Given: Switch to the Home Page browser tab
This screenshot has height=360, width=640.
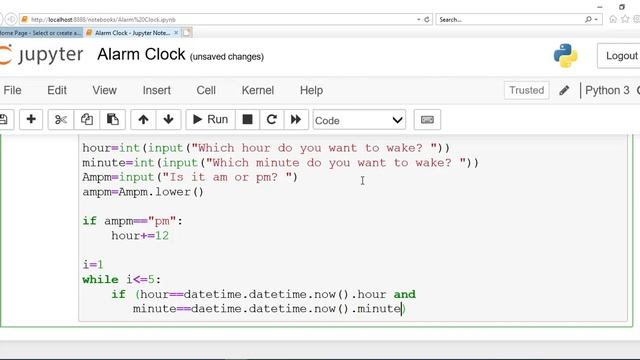Looking at the screenshot, I should [41, 33].
